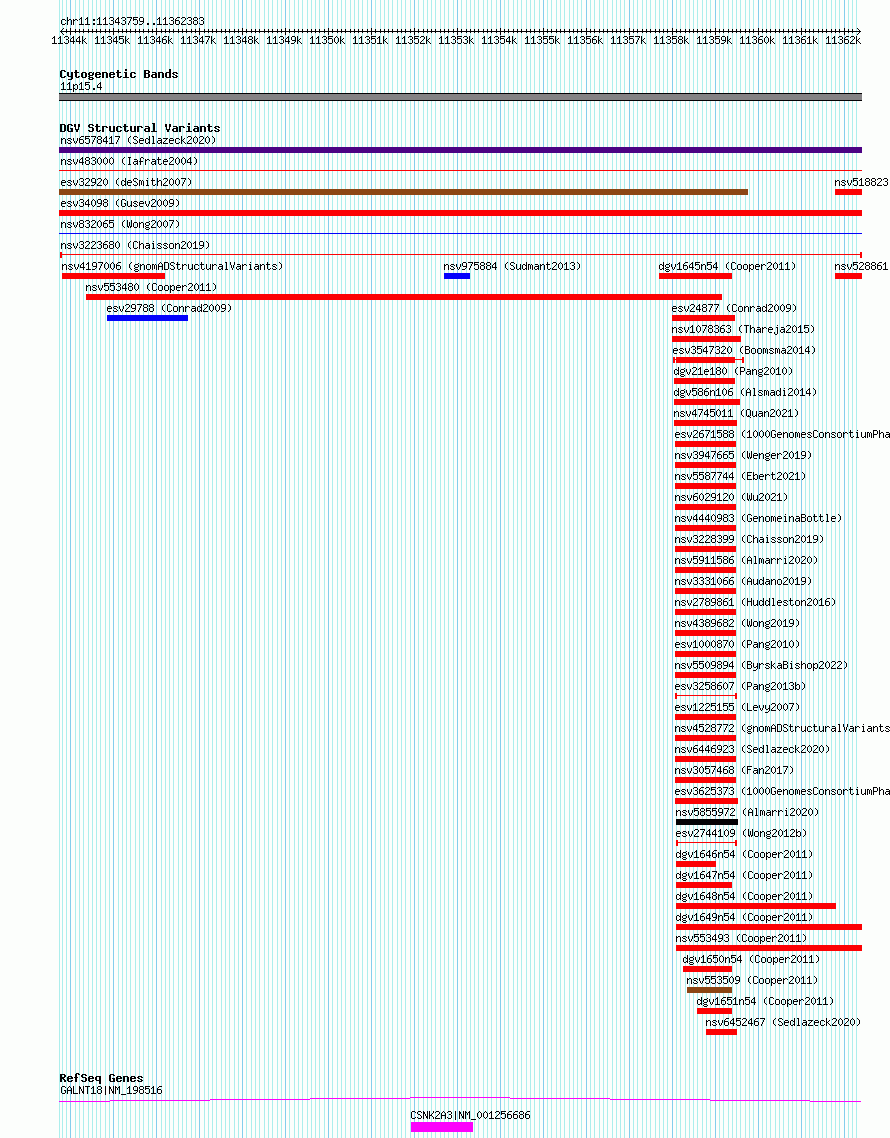The image size is (890, 1138).
Task: Select nsv3223680 (Chaisson2019) label
Action: (x=135, y=245)
